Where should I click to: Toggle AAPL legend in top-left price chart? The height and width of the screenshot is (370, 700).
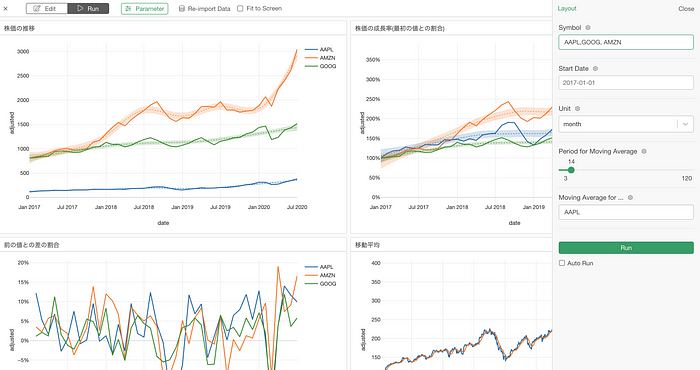click(x=320, y=50)
